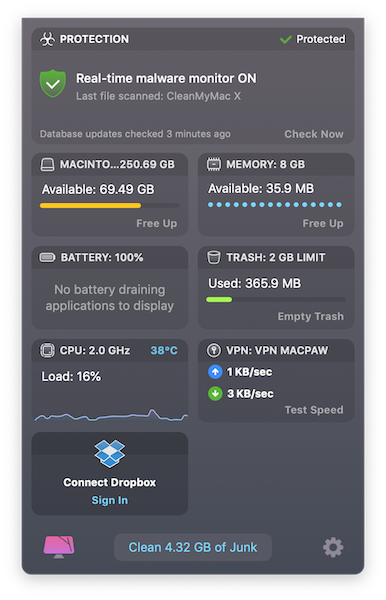Viewport: 386px width, 600px height.
Task: Click the VPN keyhole icon
Action: (x=213, y=350)
